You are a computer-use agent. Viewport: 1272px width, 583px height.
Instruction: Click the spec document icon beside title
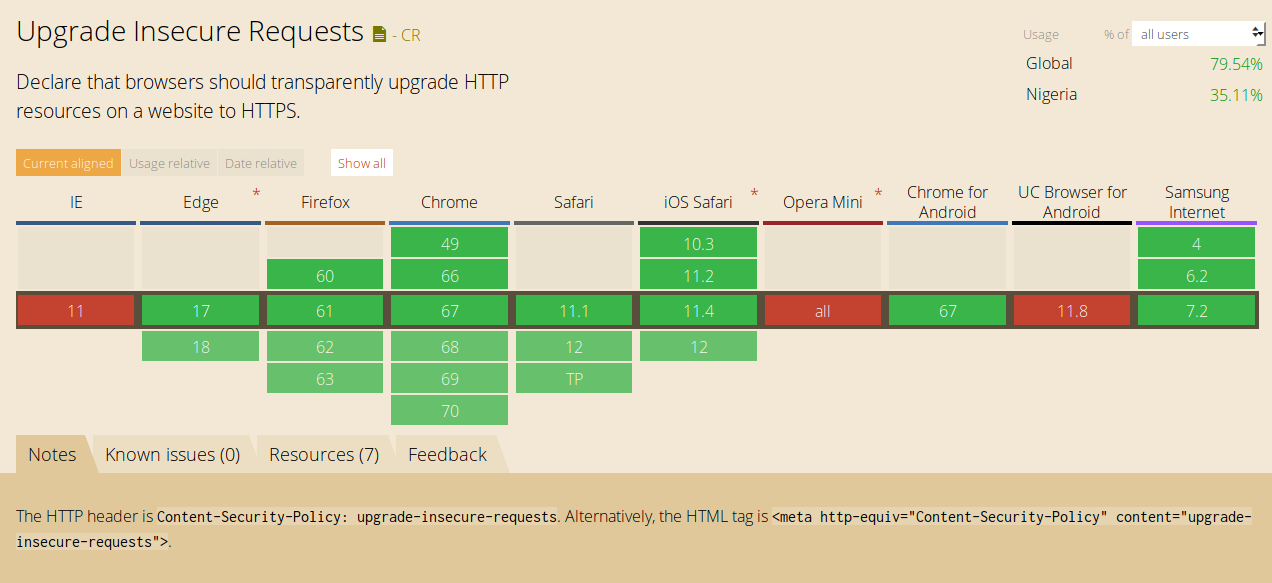point(379,35)
